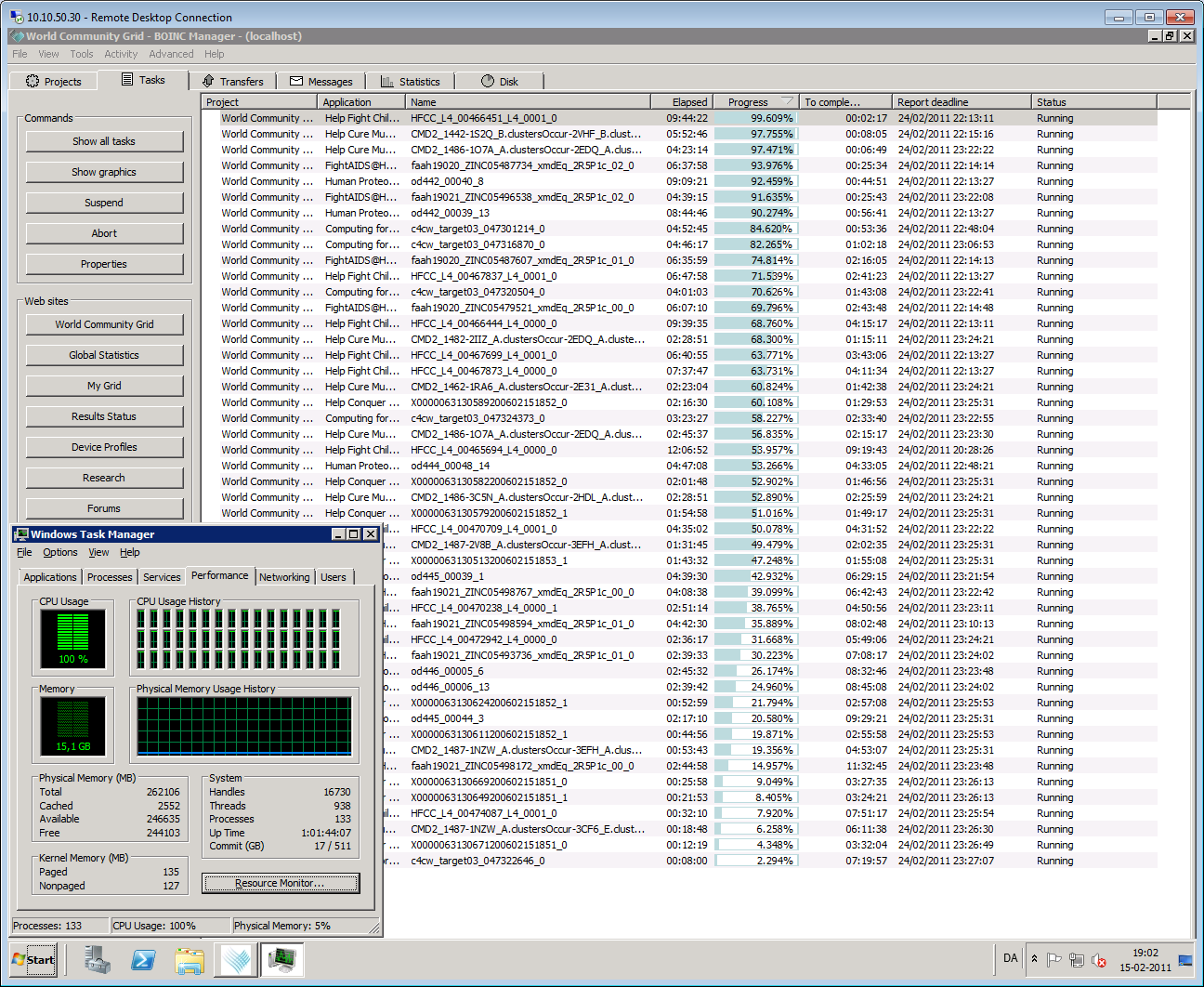Sort tasks by Project column header

[x=258, y=102]
